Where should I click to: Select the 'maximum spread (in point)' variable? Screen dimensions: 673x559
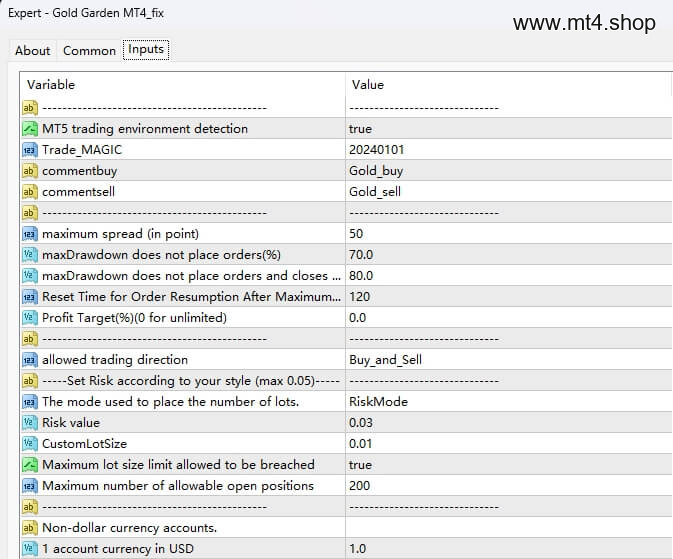click(x=121, y=234)
